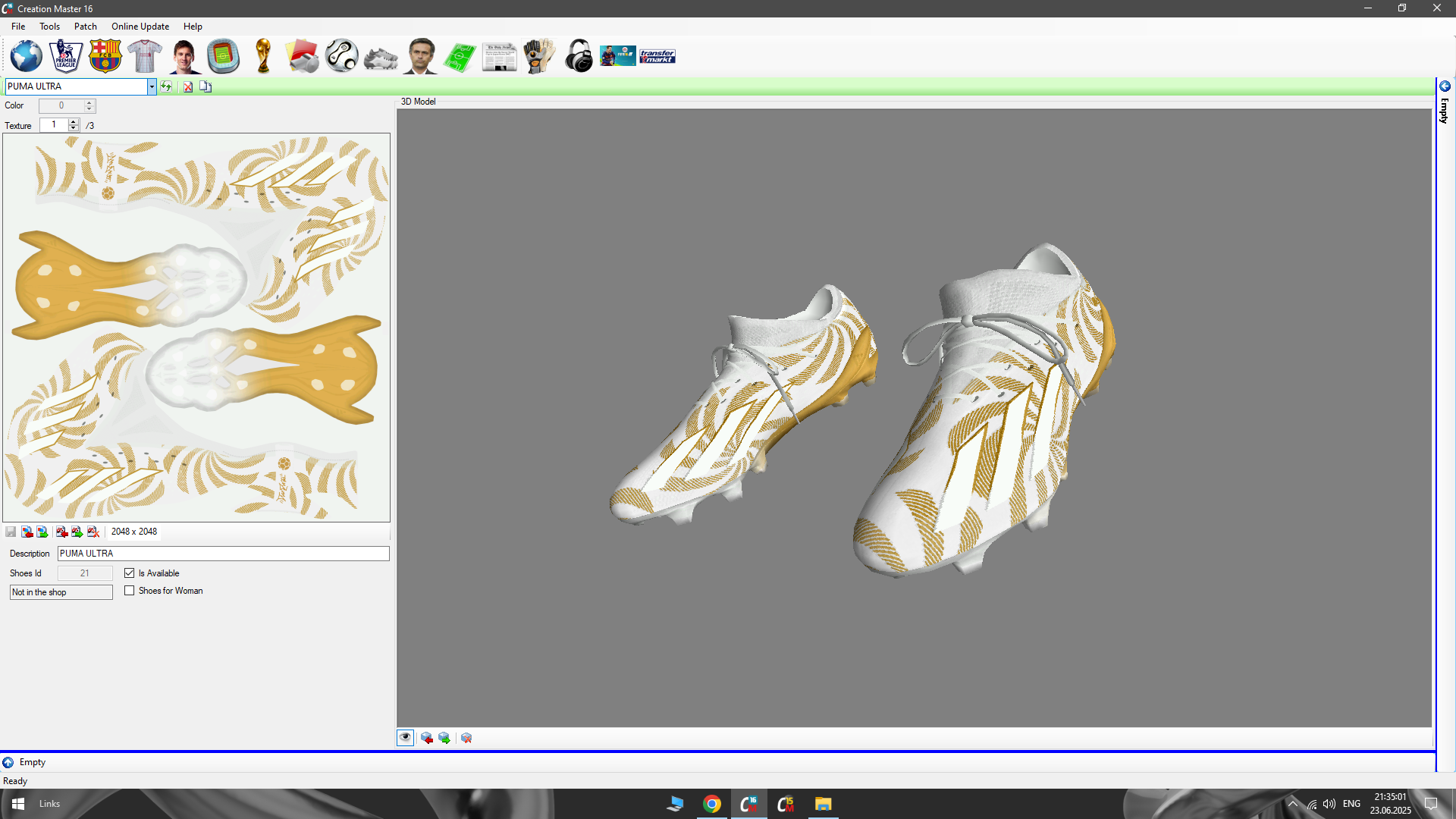This screenshot has width=1456, height=819.
Task: Click the Shoes Id field showing 21
Action: pos(85,573)
